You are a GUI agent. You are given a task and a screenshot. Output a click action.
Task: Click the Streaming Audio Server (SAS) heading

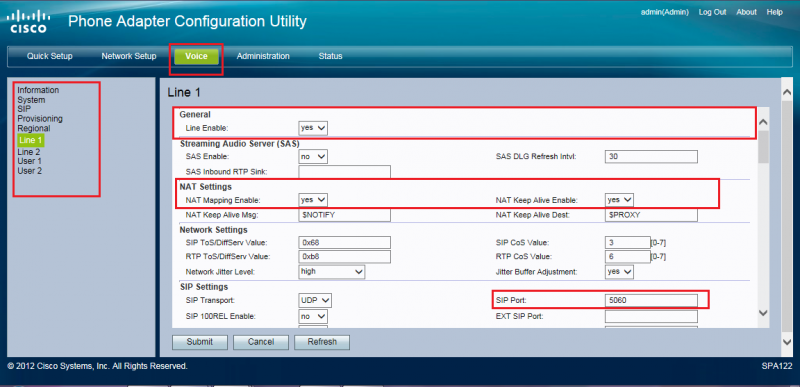click(239, 144)
